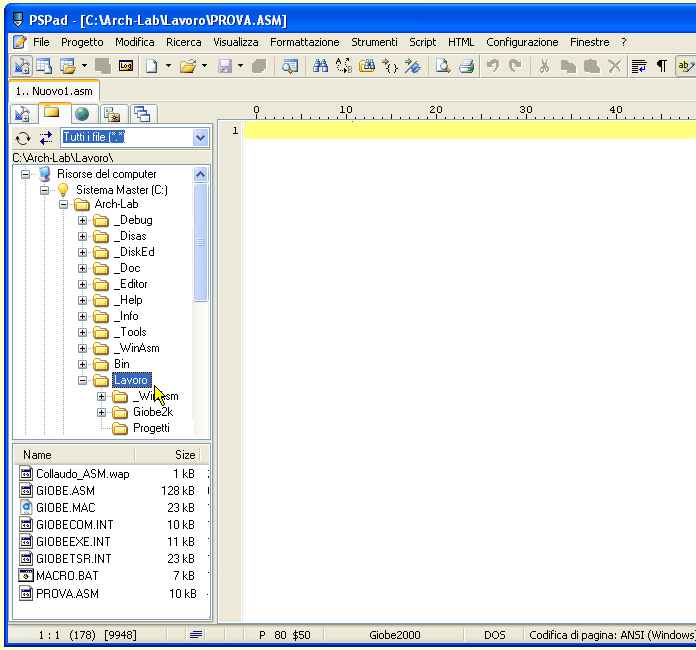Select PROVA.ASM in file list
696x650 pixels.
[x=67, y=594]
